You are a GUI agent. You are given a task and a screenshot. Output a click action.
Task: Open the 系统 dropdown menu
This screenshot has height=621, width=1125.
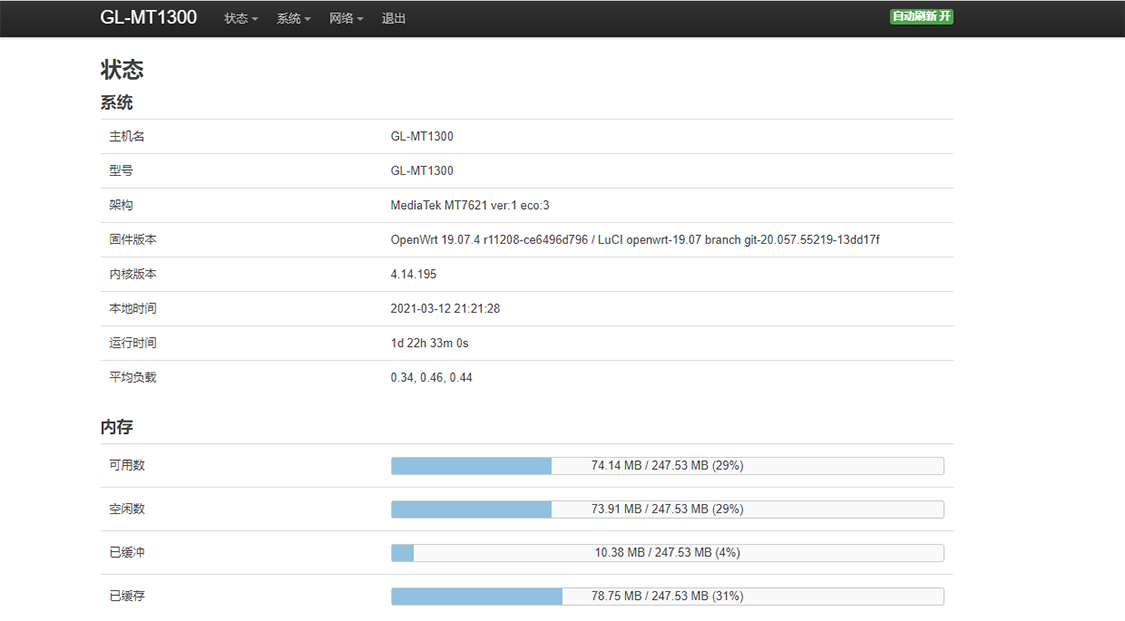point(293,18)
